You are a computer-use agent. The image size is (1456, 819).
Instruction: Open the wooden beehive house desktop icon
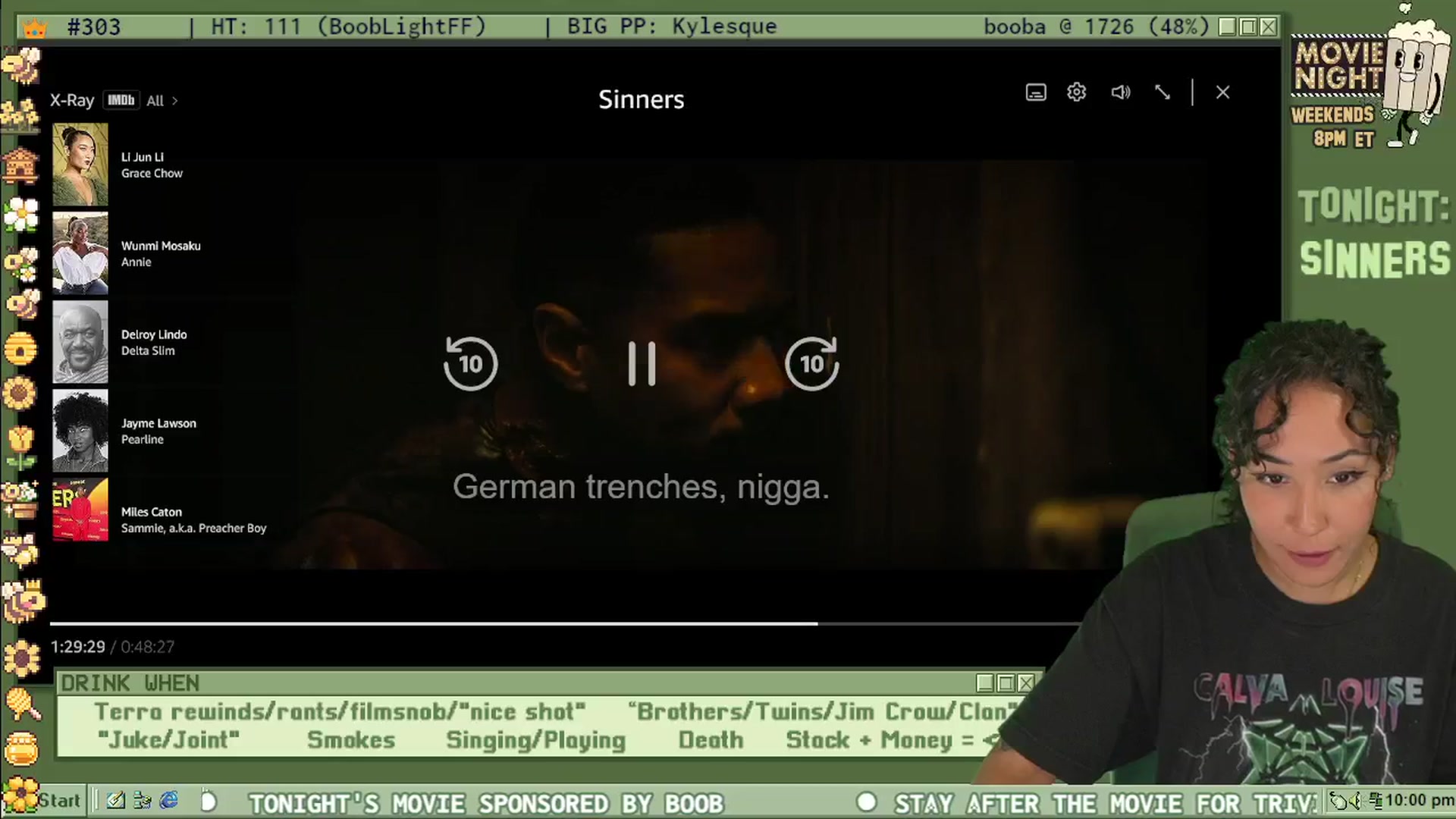20,165
